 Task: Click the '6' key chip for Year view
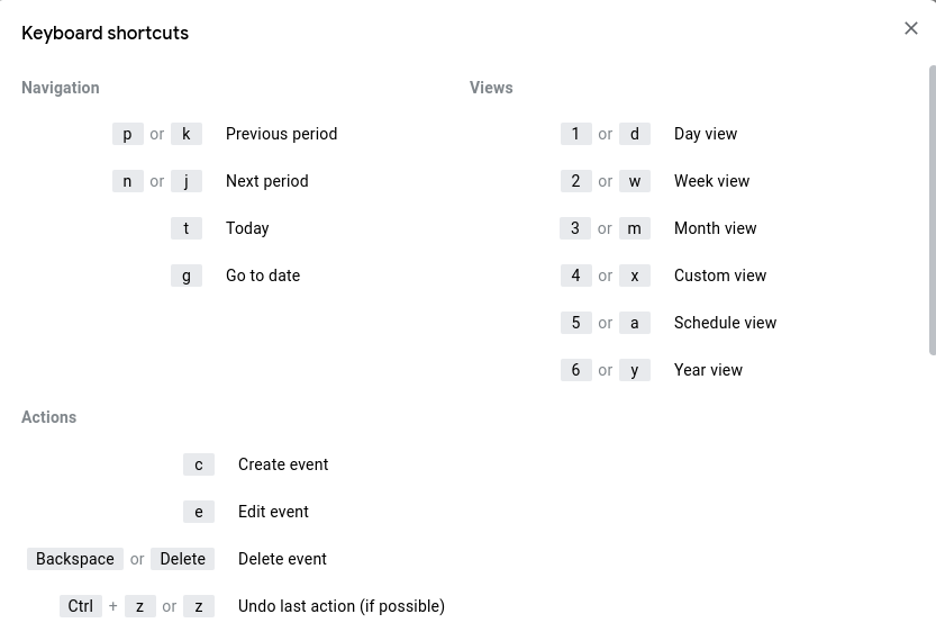[575, 370]
